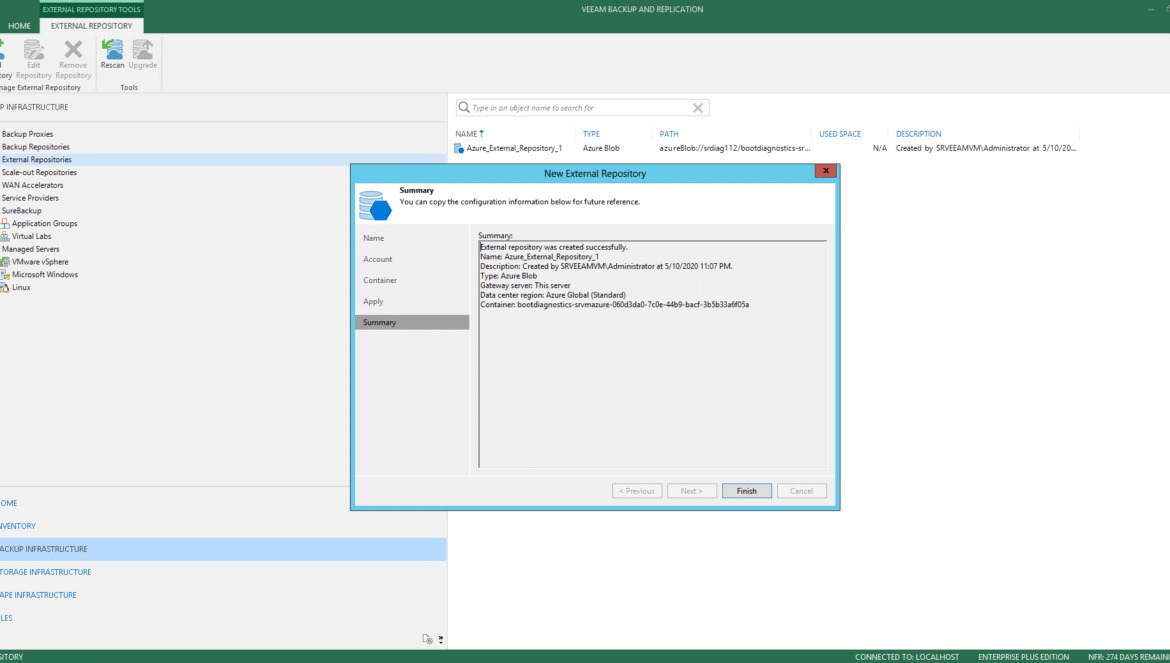Switch to the Home ribbon tab
This screenshot has width=1170, height=663.
(x=19, y=25)
